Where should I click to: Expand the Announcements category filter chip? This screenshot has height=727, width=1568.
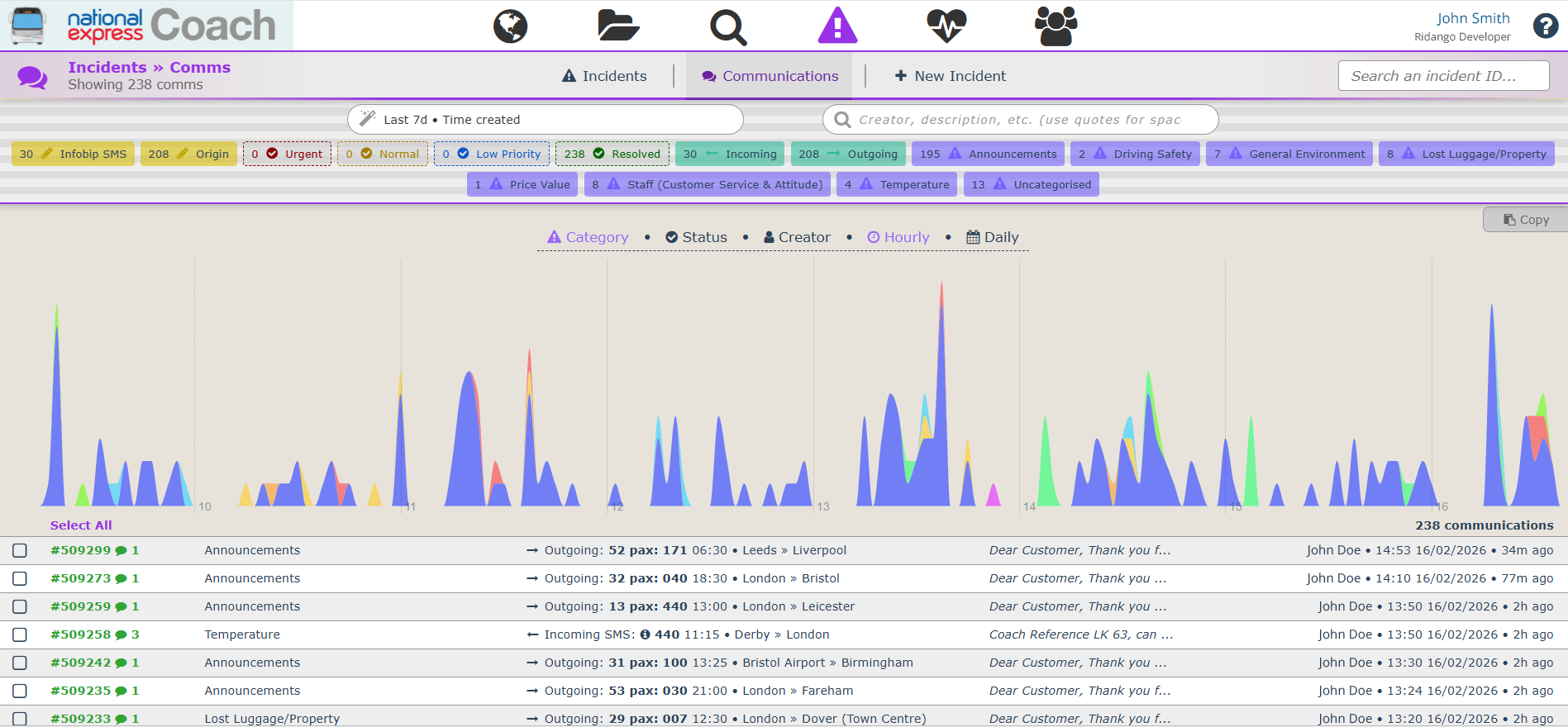point(988,154)
